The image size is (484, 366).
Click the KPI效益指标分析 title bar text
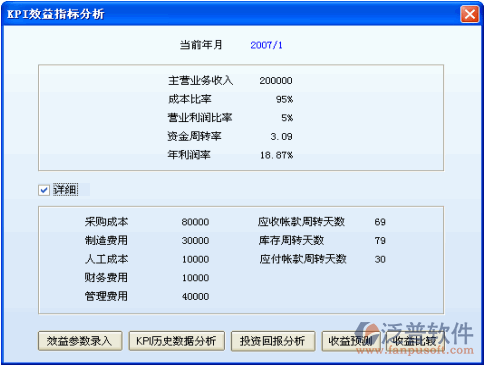click(x=56, y=14)
